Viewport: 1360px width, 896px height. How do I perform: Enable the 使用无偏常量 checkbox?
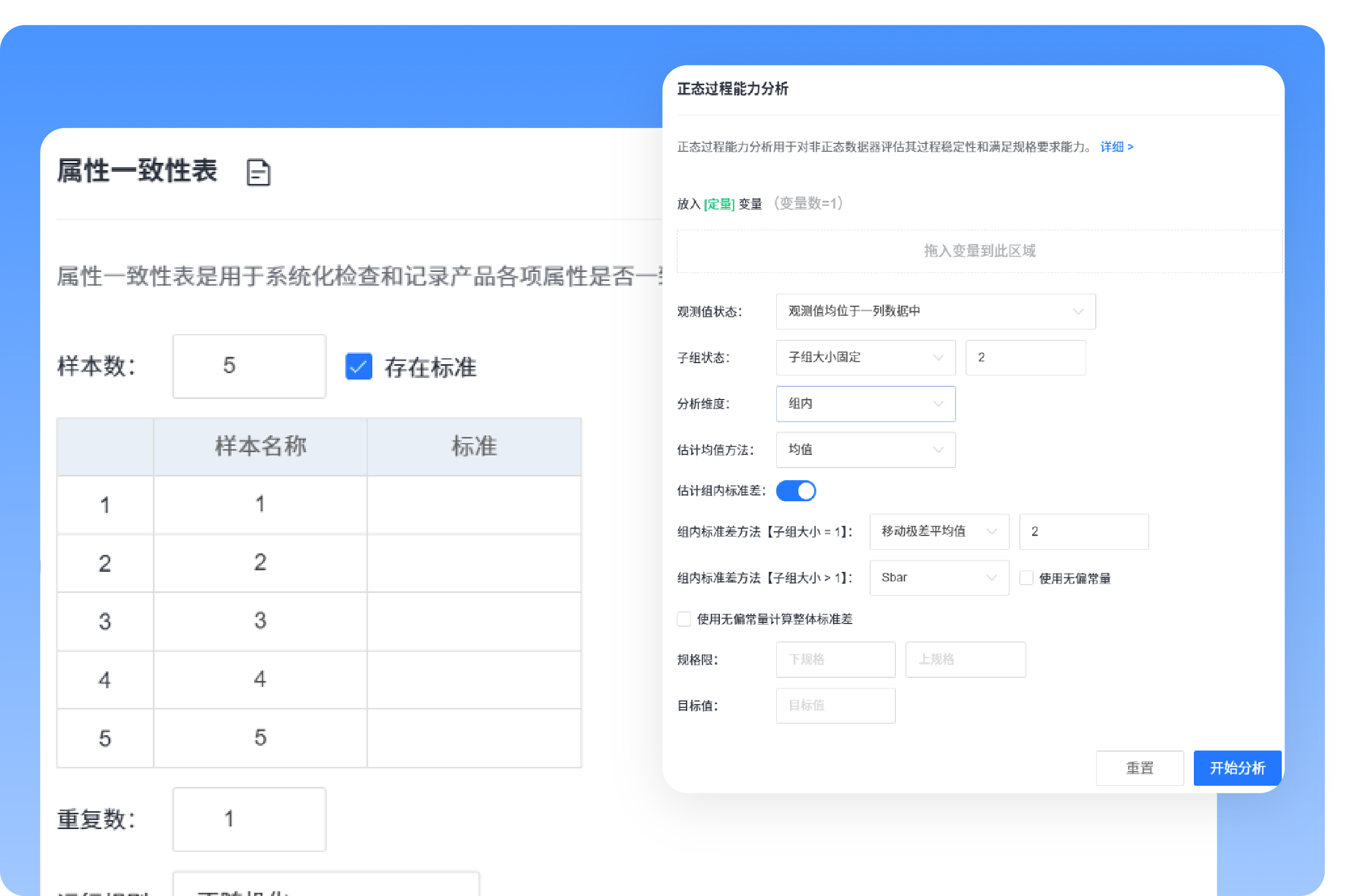click(x=1026, y=578)
